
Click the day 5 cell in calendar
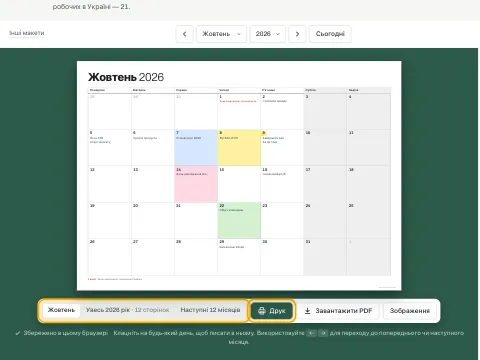110,148
